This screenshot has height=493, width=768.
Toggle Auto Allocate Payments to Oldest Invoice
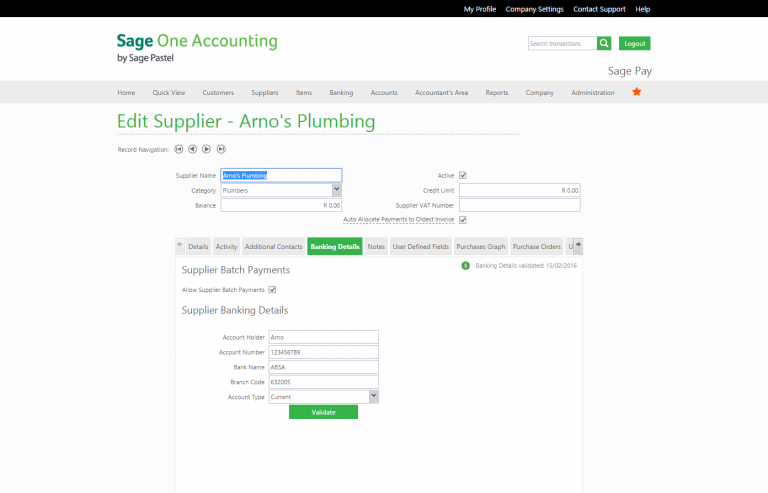click(463, 220)
